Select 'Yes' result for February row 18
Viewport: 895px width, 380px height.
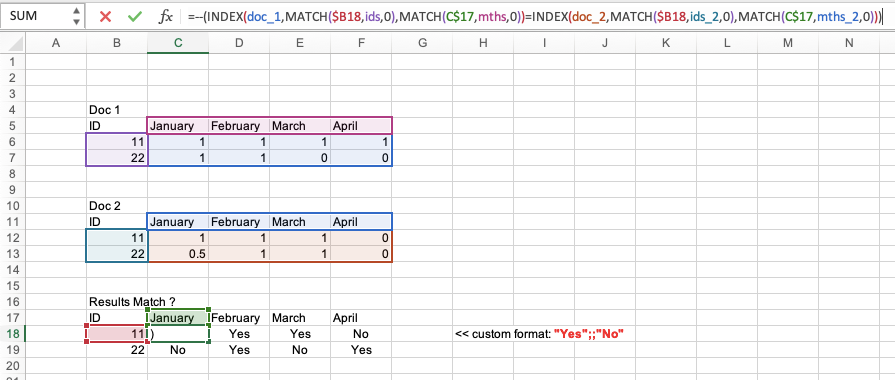click(x=239, y=334)
